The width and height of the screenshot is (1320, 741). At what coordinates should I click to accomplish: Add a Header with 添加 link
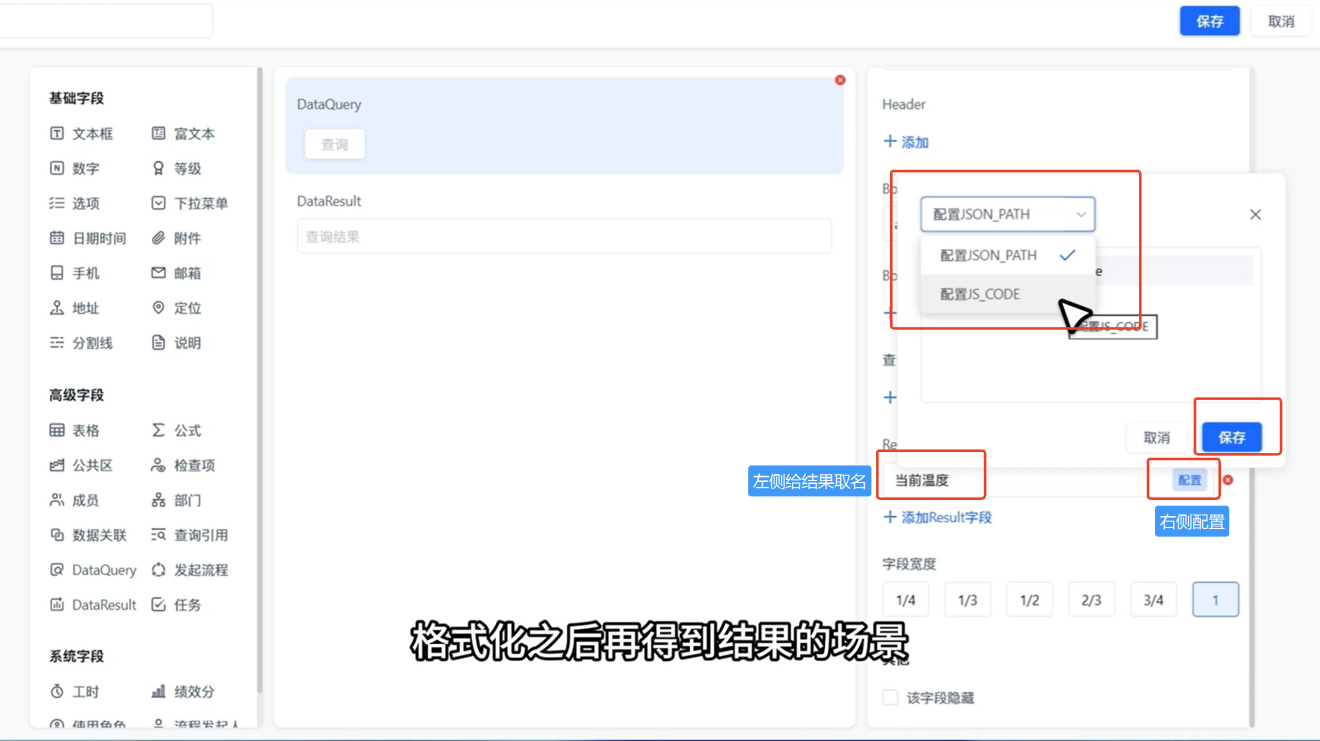[x=906, y=142]
